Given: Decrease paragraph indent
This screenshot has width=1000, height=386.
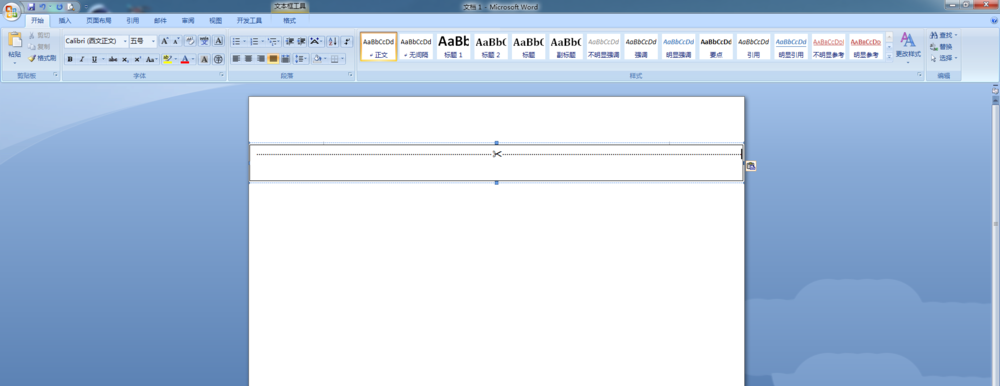Looking at the screenshot, I should click(290, 41).
